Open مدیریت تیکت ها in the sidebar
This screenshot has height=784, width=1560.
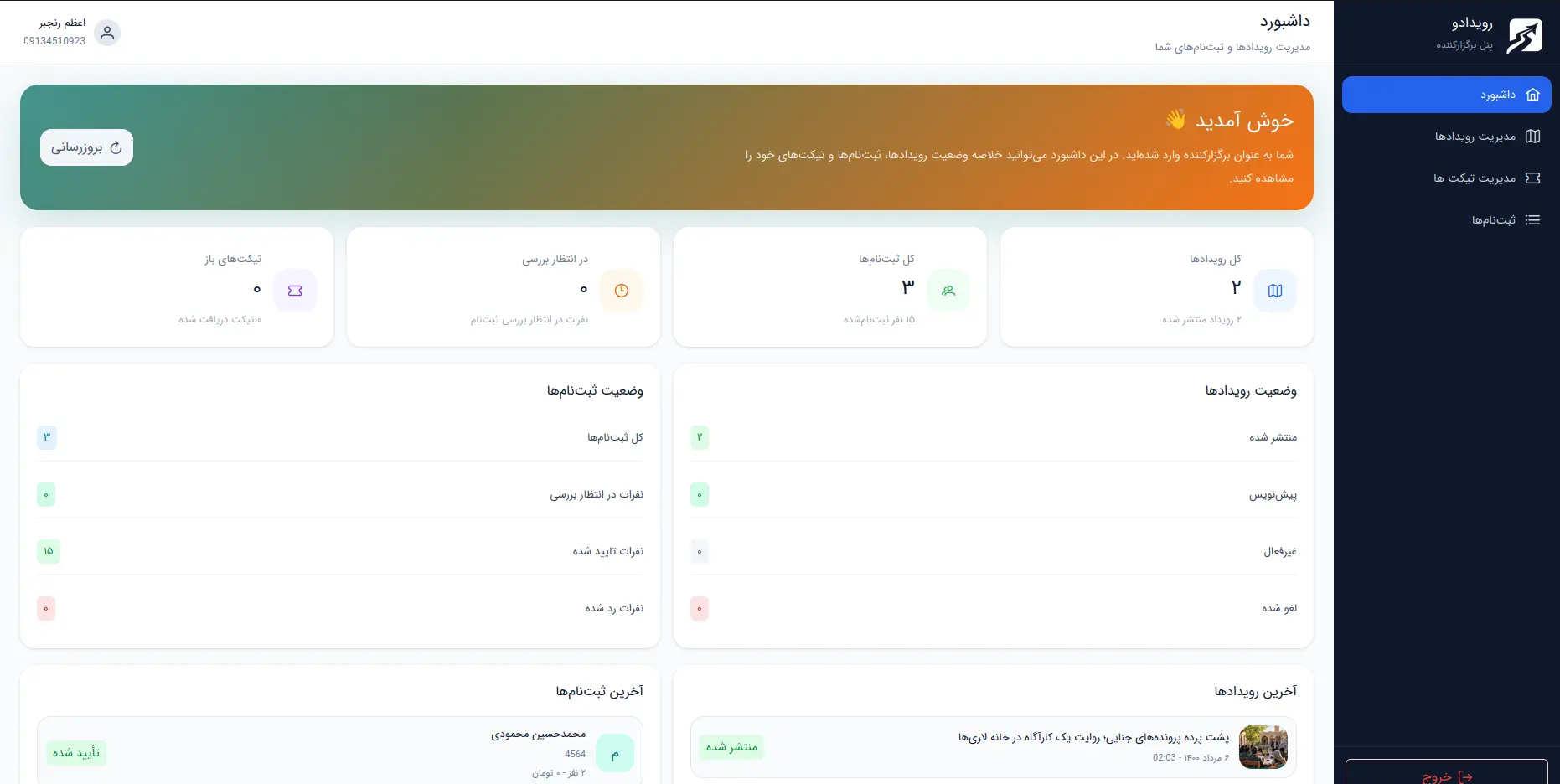point(1446,178)
